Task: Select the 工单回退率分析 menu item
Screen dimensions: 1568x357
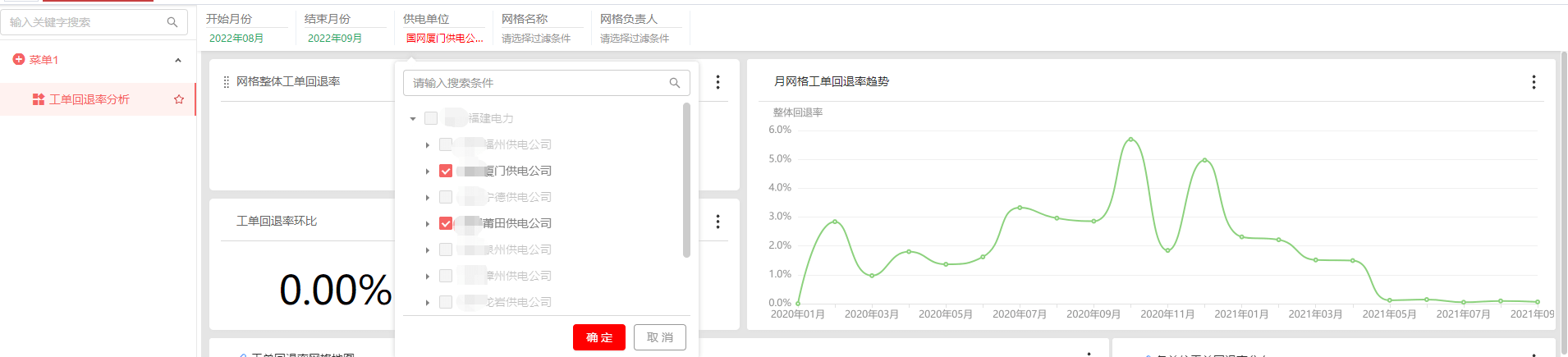Action: [x=89, y=99]
